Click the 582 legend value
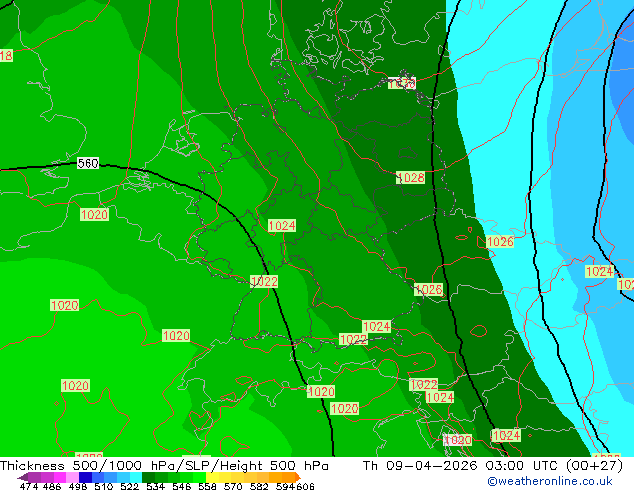The width and height of the screenshot is (634, 490). [259, 486]
